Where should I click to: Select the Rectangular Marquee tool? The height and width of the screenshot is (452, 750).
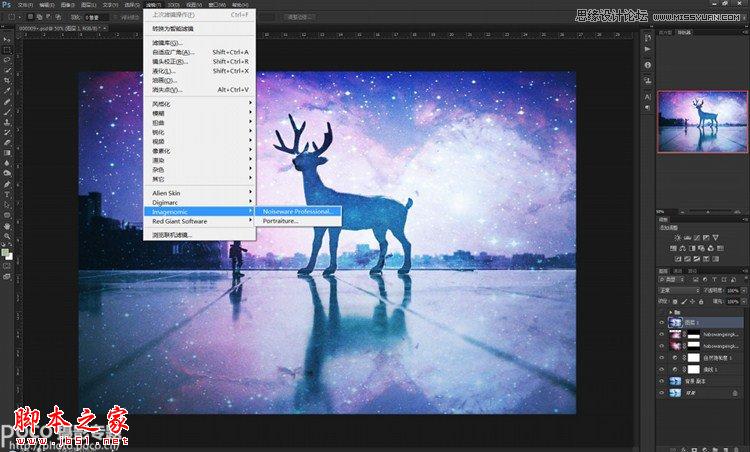[7, 50]
